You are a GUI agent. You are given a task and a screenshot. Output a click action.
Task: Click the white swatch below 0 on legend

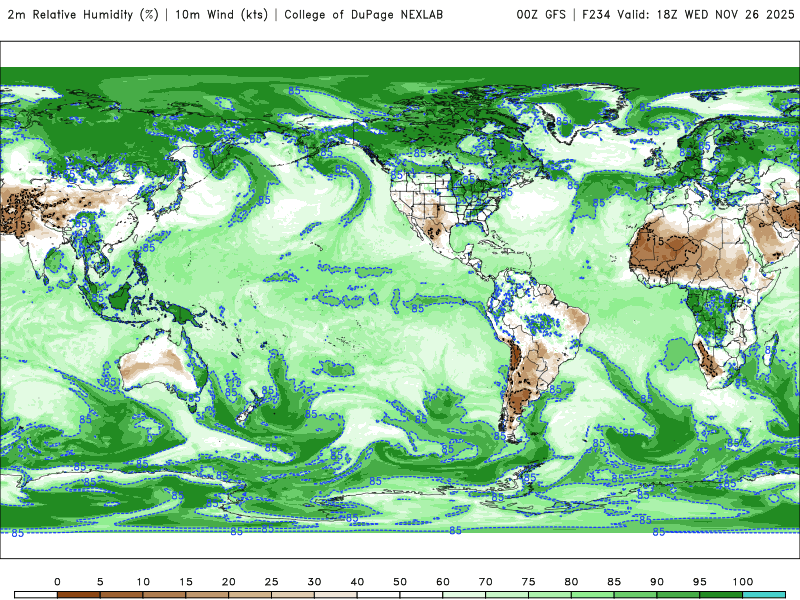coord(36,595)
